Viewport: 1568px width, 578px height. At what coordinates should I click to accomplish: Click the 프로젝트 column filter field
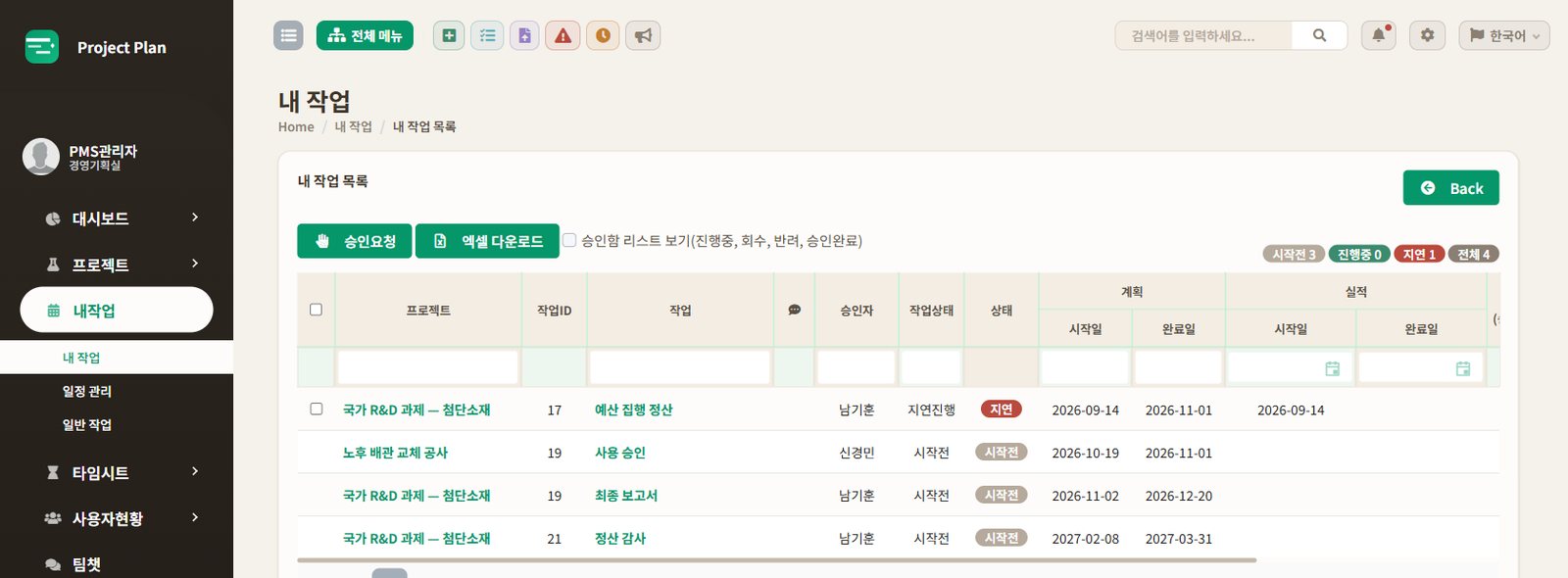[428, 367]
